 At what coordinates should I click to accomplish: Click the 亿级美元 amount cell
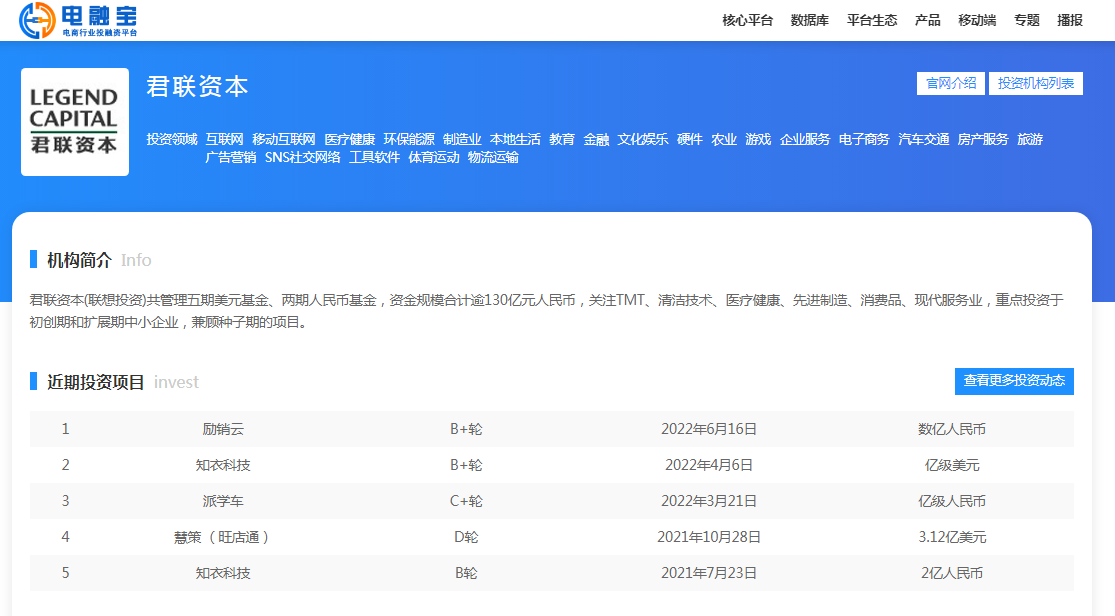[x=952, y=465]
